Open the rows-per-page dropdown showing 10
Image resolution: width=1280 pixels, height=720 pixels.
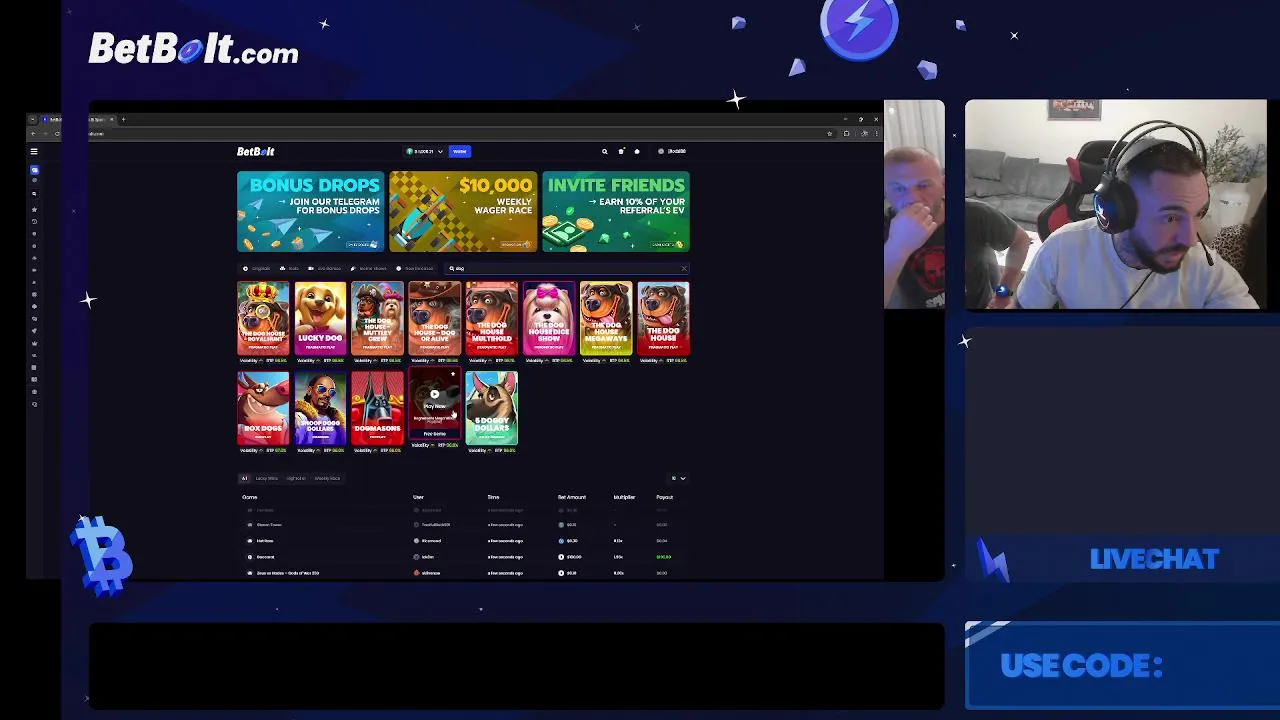(678, 478)
